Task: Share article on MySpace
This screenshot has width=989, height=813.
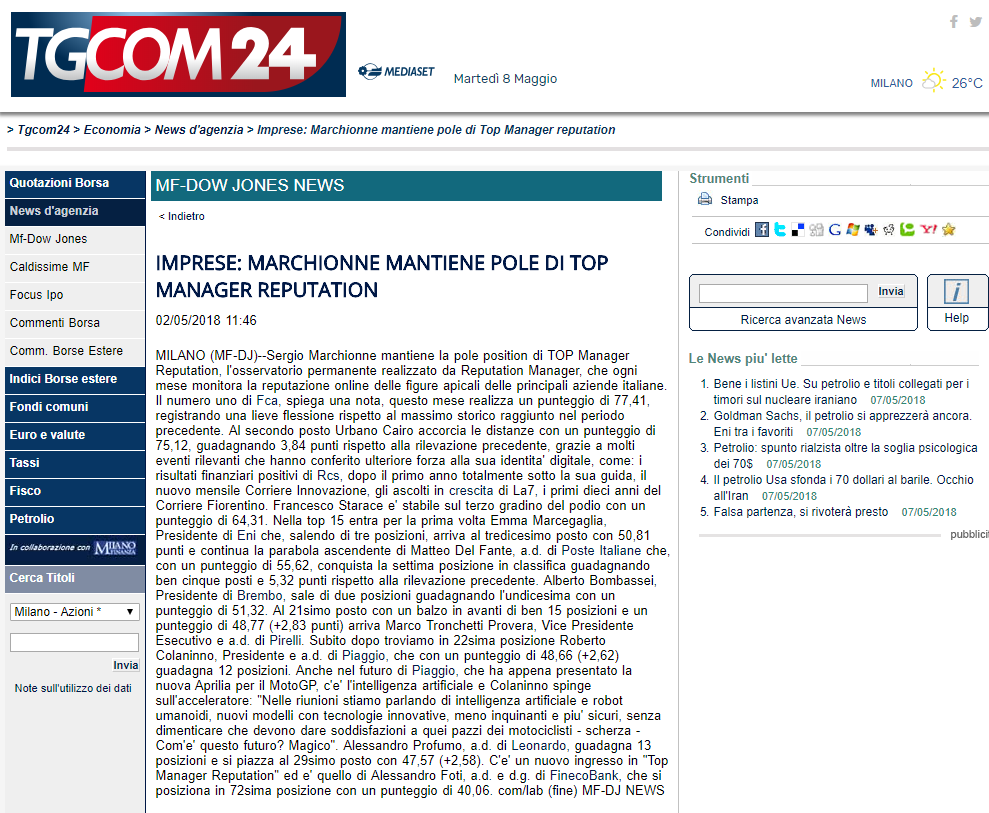Action: pos(870,230)
